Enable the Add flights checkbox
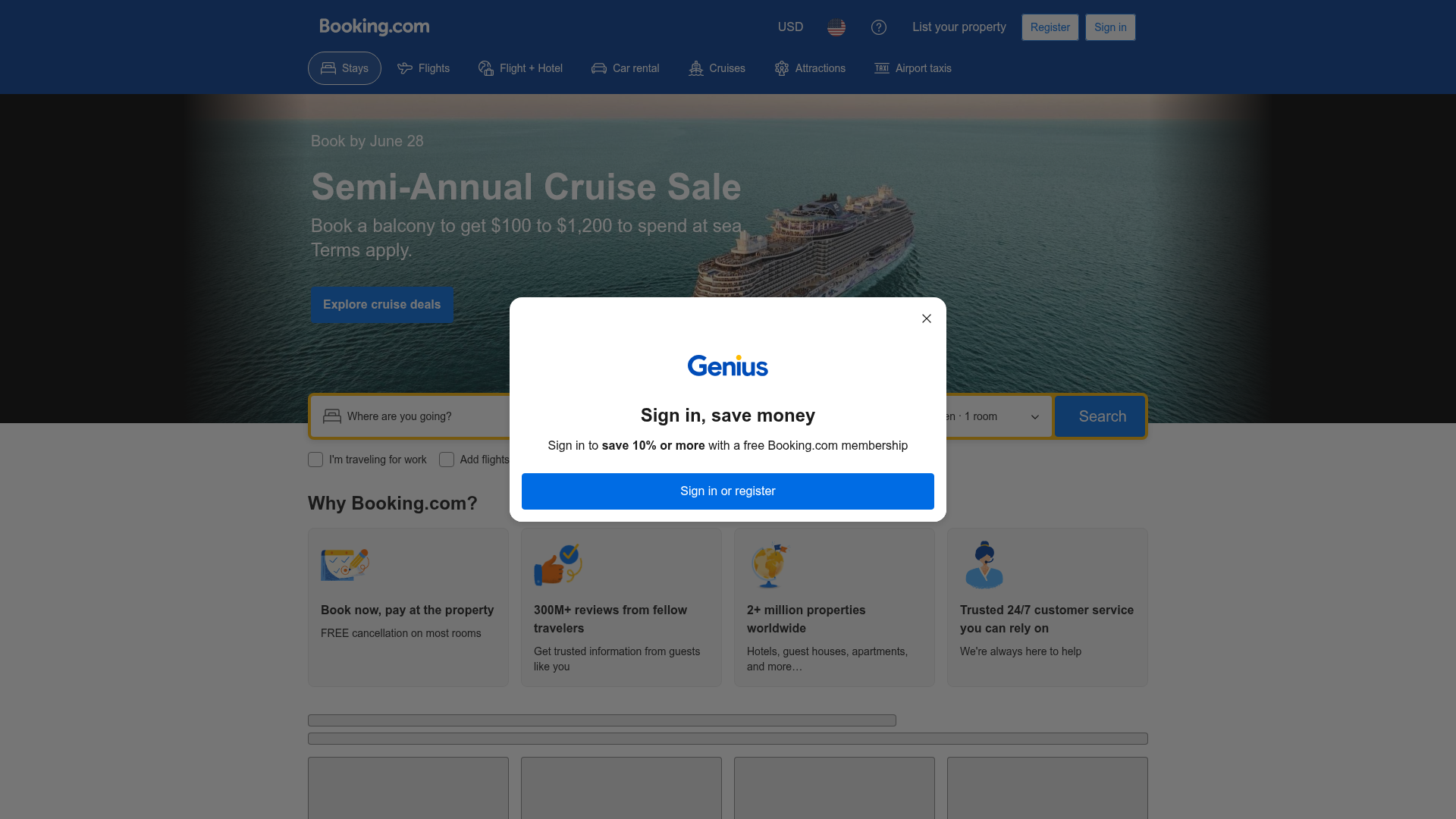The height and width of the screenshot is (819, 1456). pos(447,460)
